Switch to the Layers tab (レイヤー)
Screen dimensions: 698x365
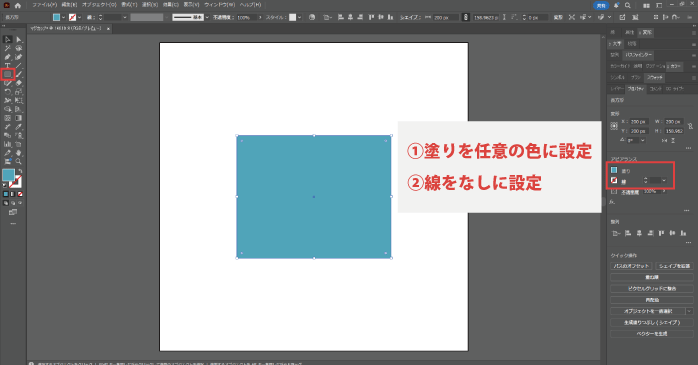pyautogui.click(x=617, y=89)
